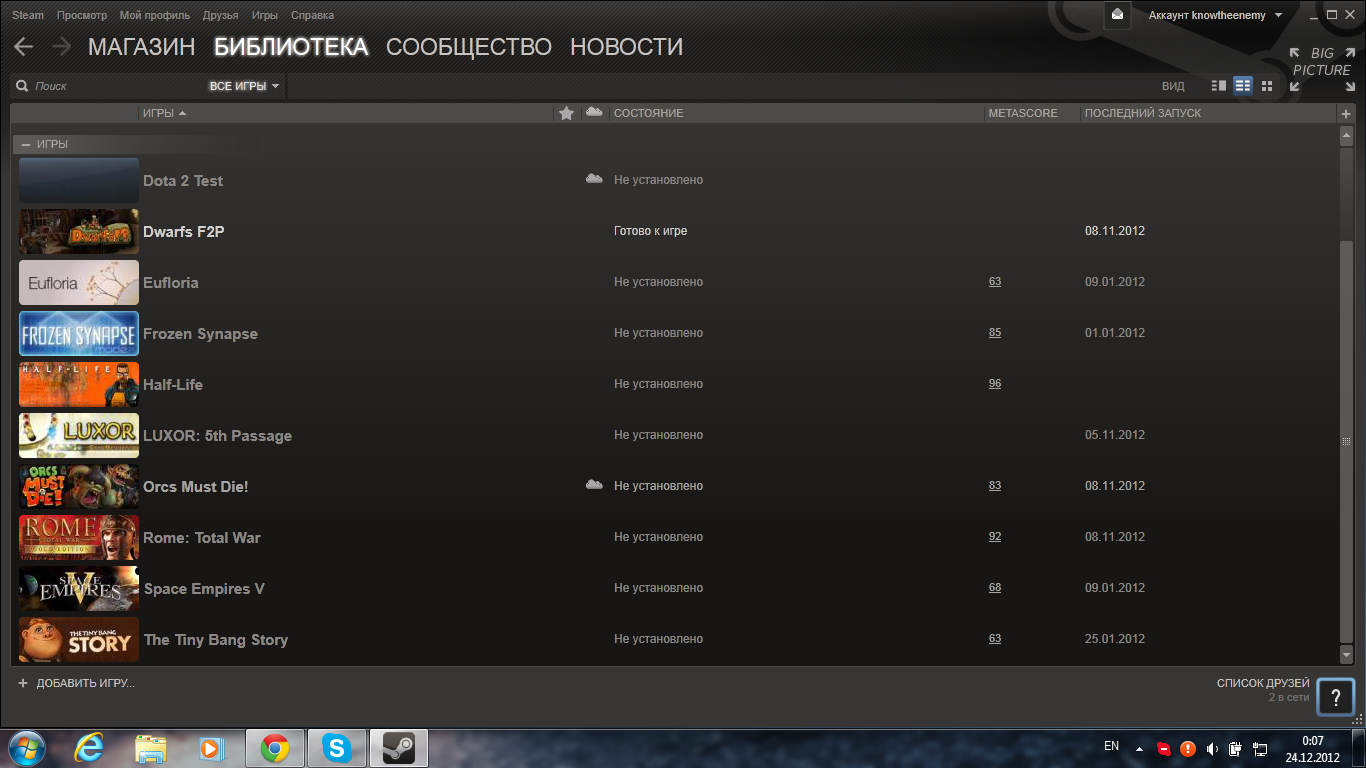
Task: Go to the СООБЩЕСТВО tab
Action: click(468, 46)
